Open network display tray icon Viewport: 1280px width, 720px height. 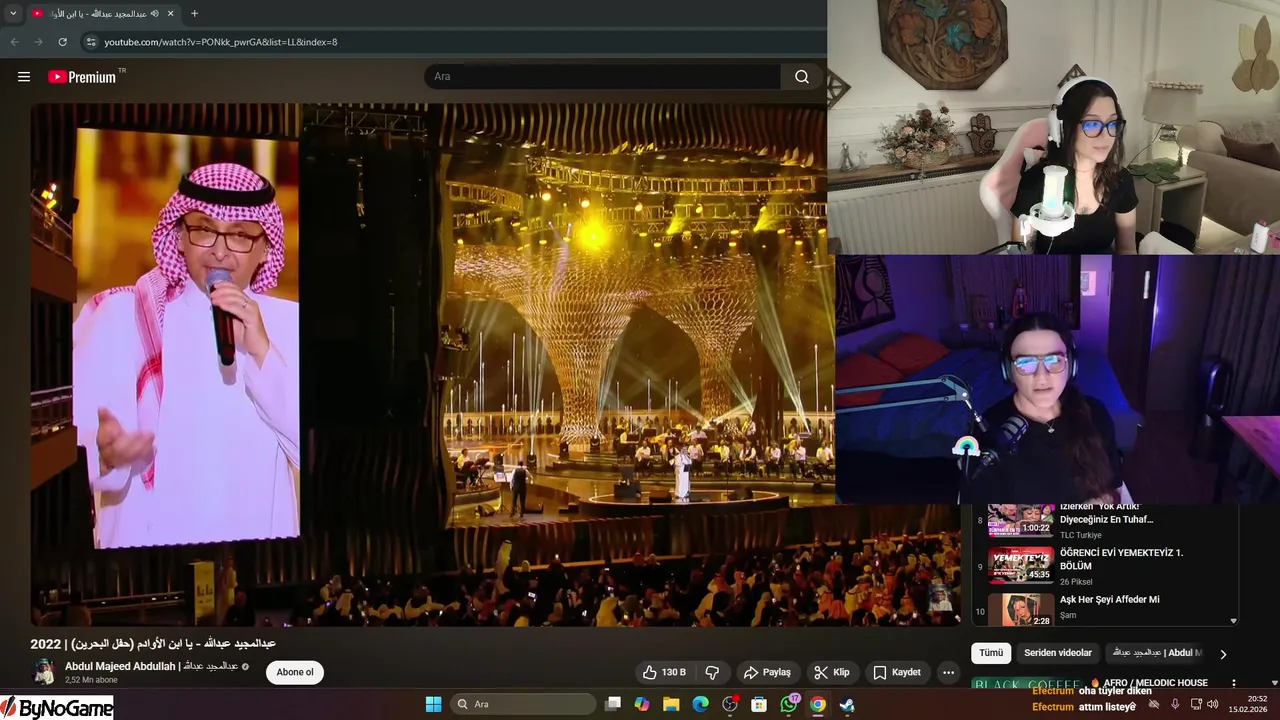(x=1195, y=704)
